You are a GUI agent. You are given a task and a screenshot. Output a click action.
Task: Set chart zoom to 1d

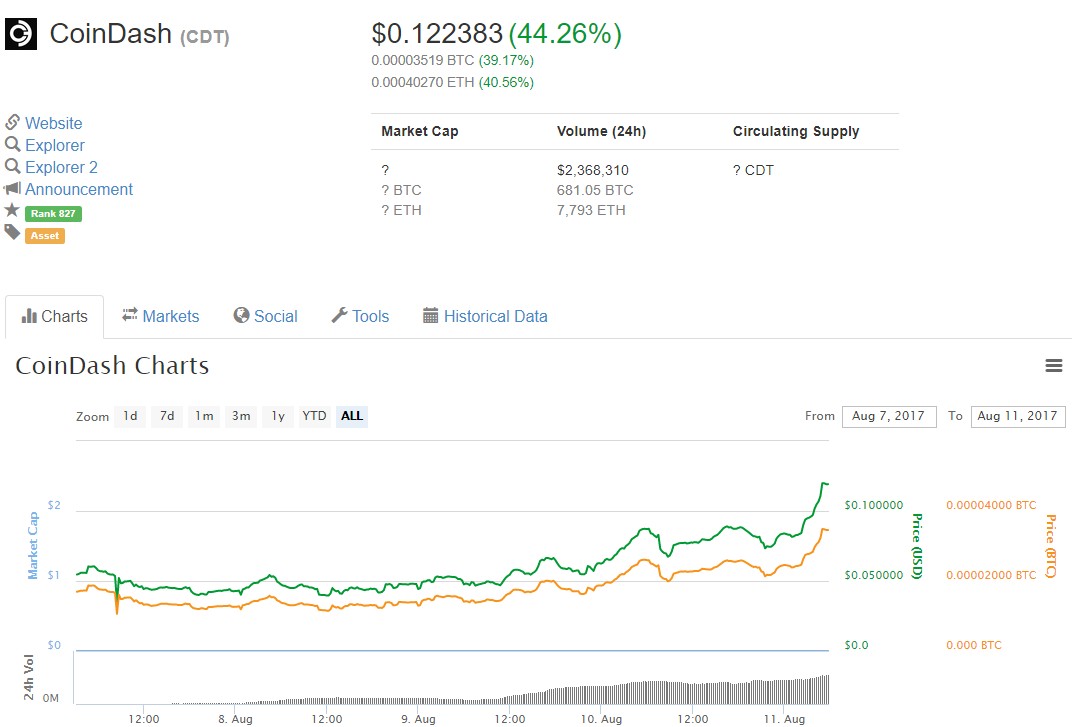coord(130,416)
